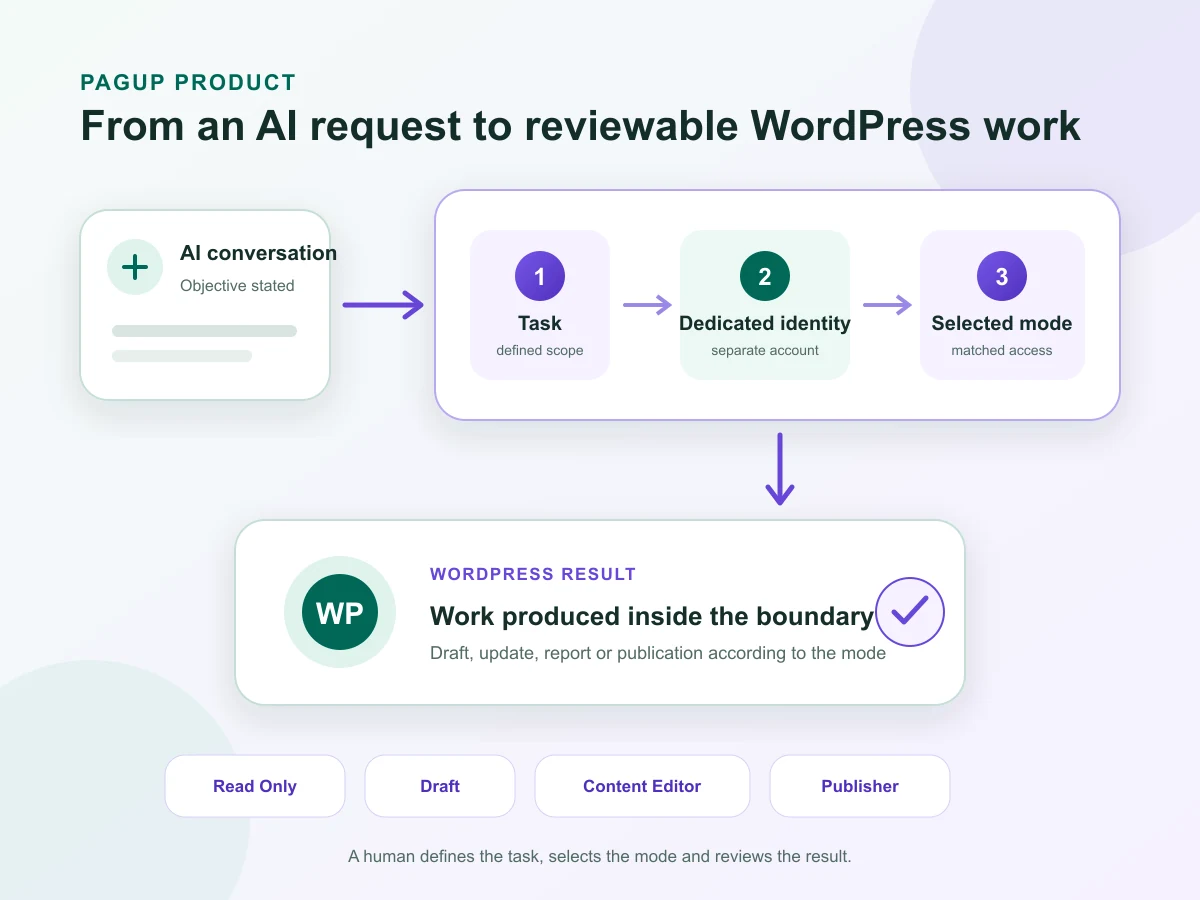Click the step 1 Task number circle
The image size is (1200, 900).
point(540,277)
